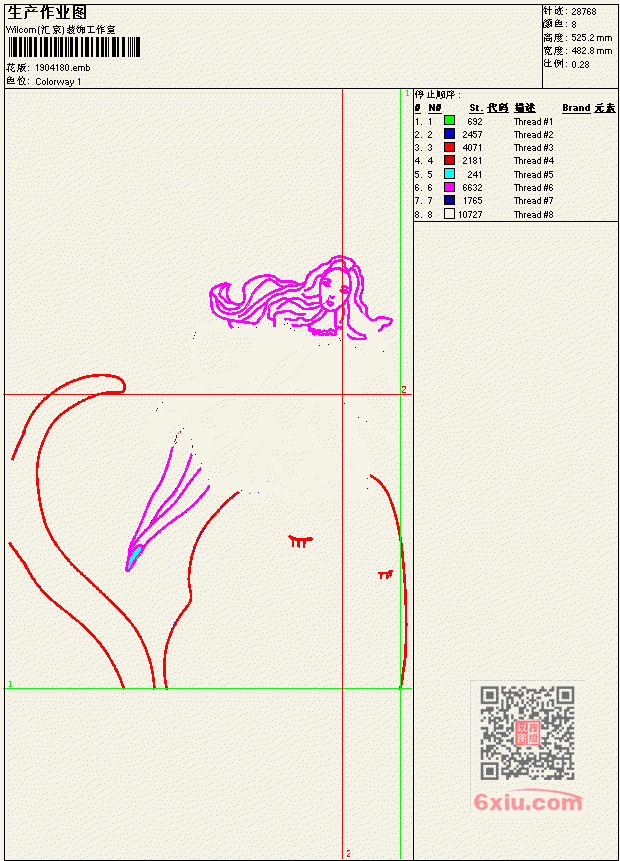Click the '生产作业图' title
Screen dimensions: 620x861
pos(47,13)
